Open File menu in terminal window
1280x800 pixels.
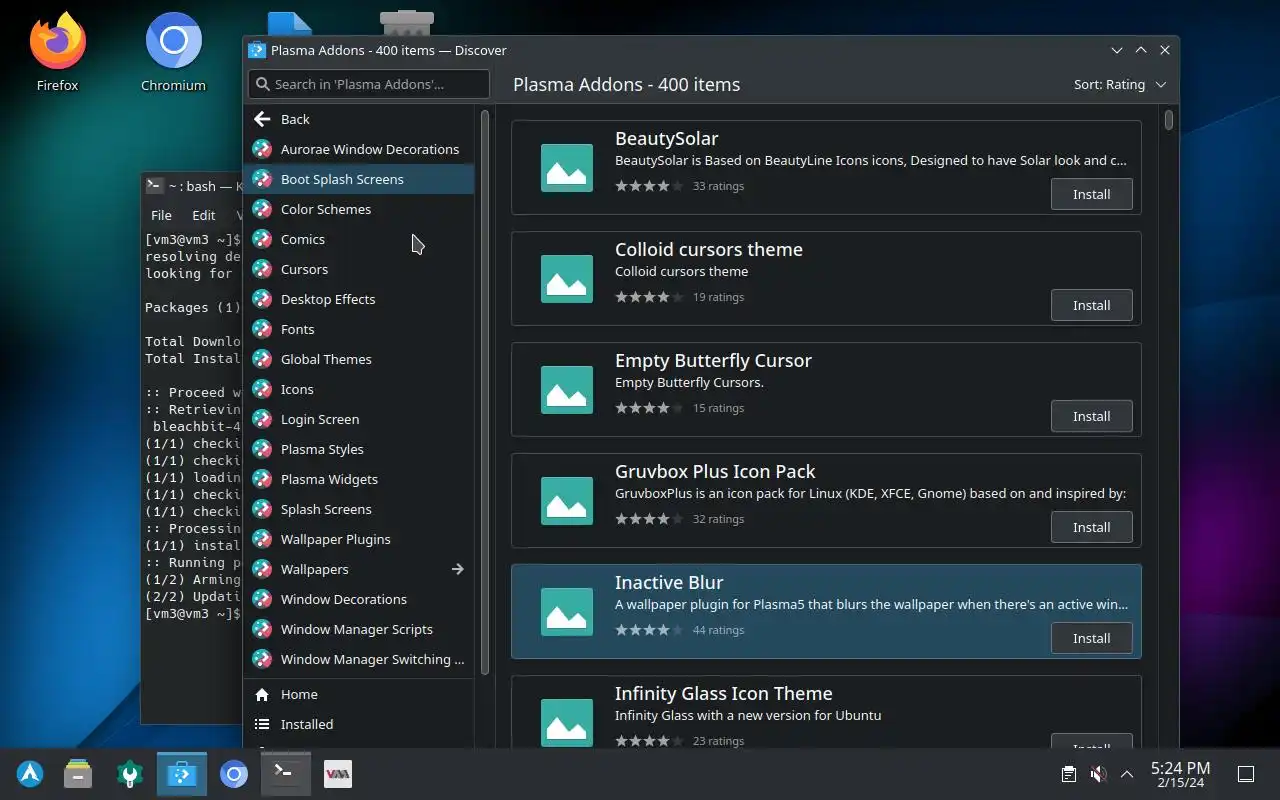(161, 215)
